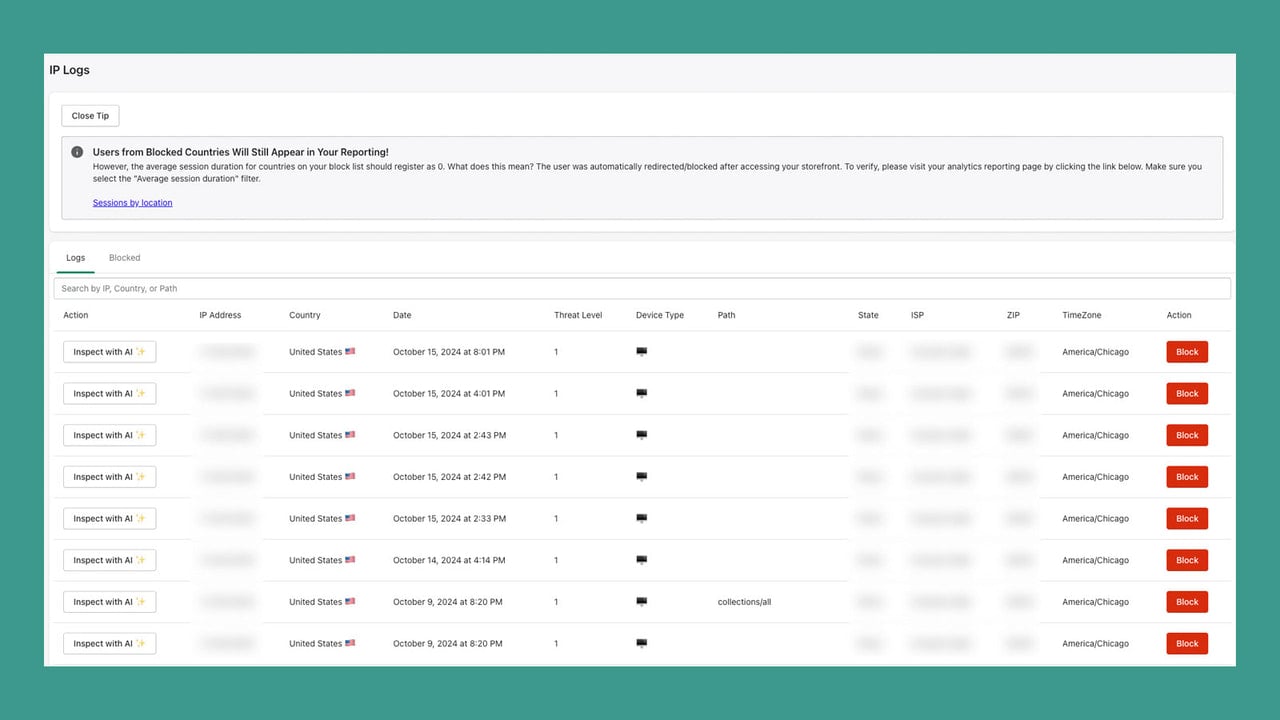Click the info icon in the tip banner
Image resolution: width=1280 pixels, height=720 pixels.
77,152
